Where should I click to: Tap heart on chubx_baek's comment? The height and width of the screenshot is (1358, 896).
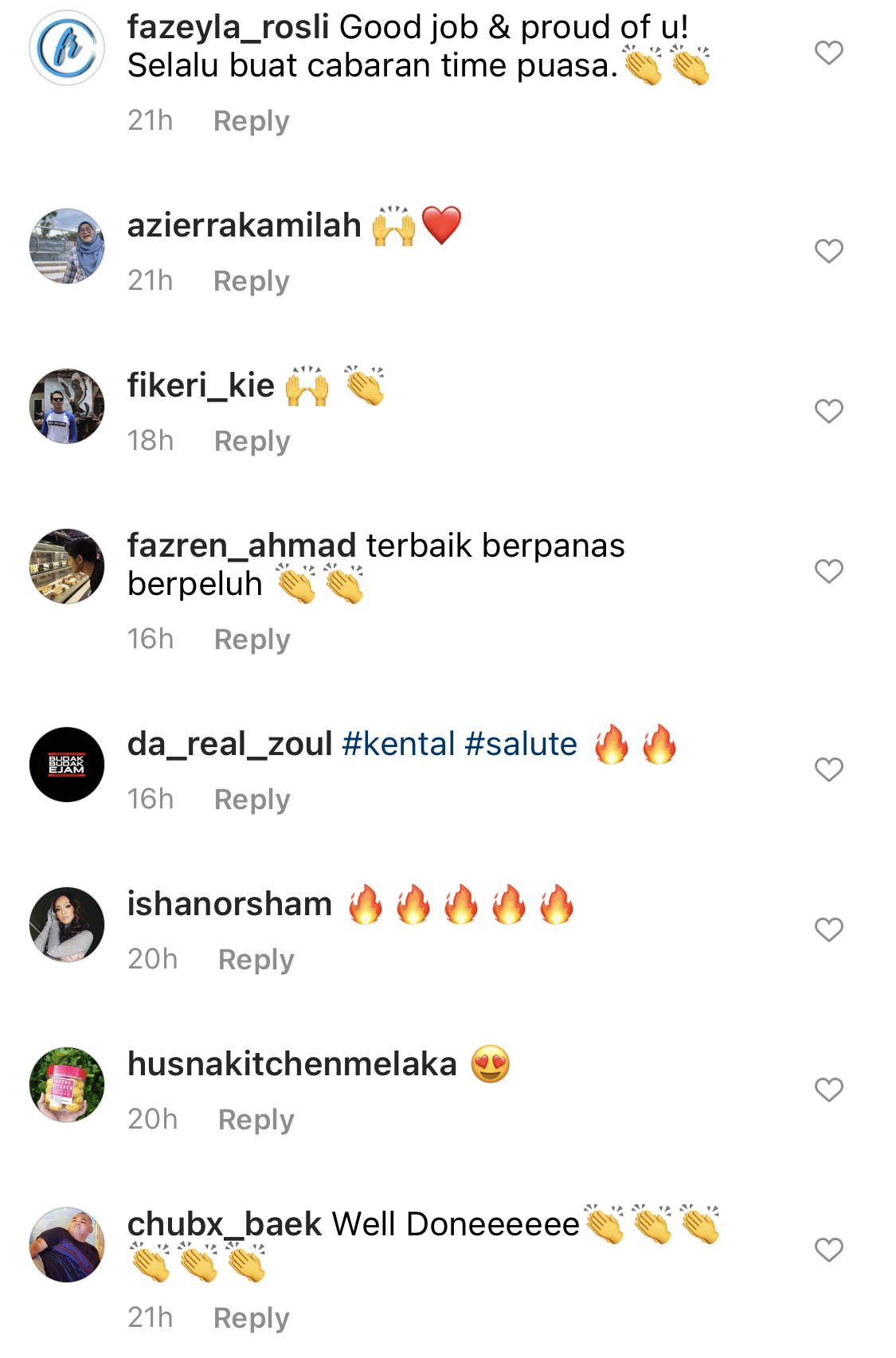coord(828,1250)
